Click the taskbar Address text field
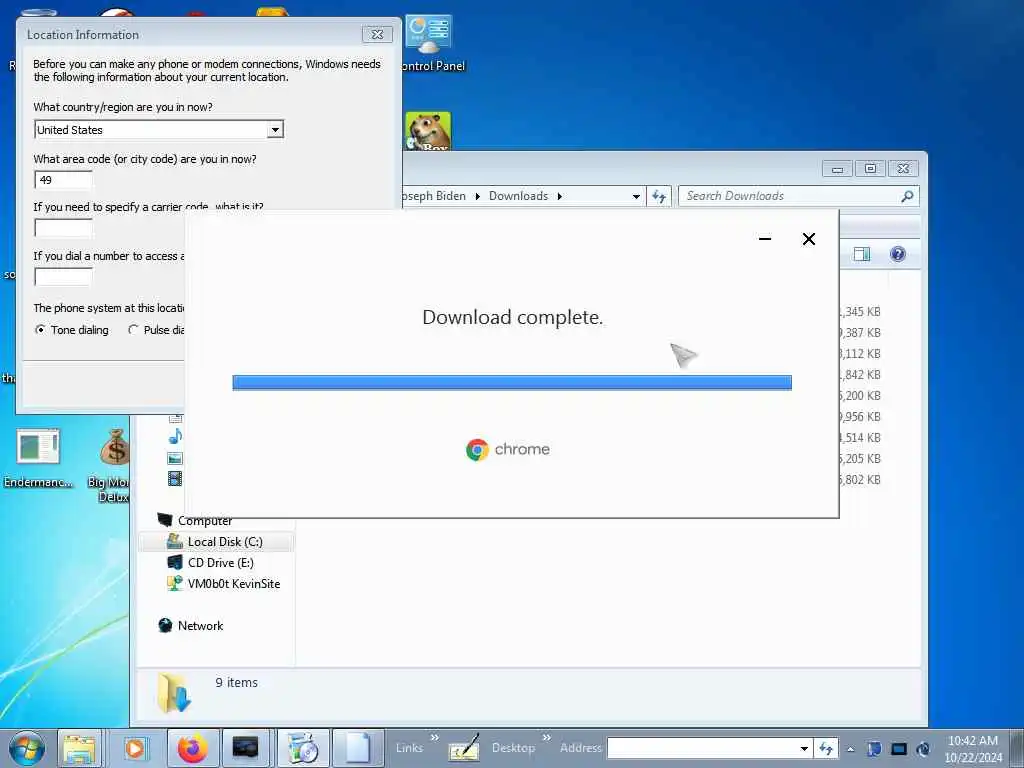Viewport: 1024px width, 768px height. (x=702, y=748)
